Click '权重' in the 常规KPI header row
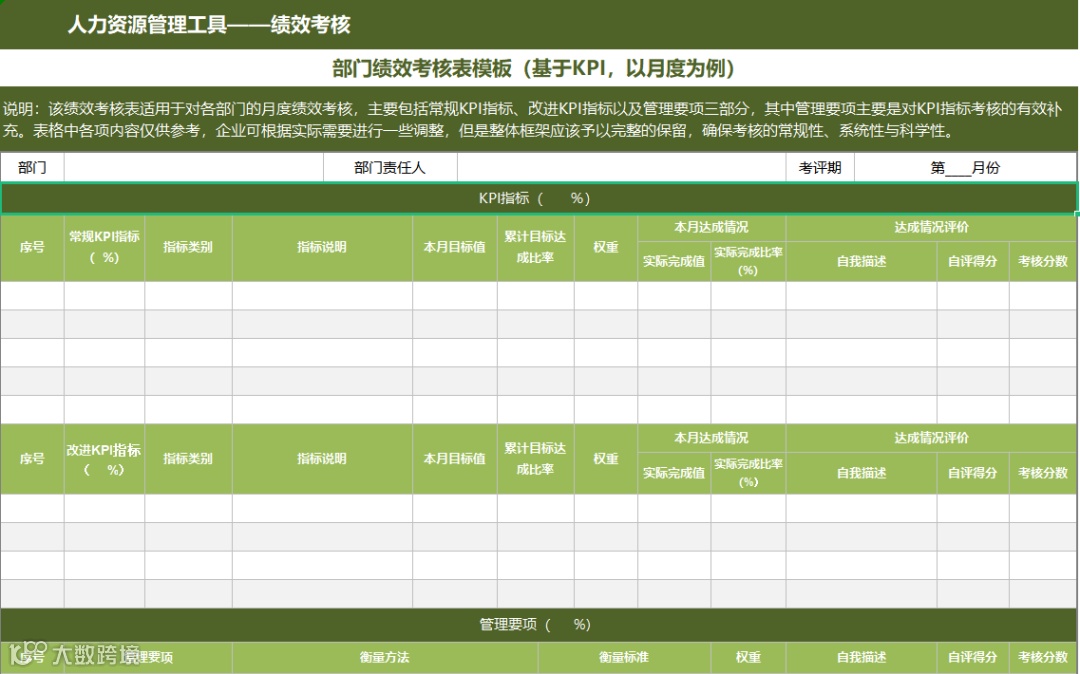This screenshot has width=1080, height=674. click(x=605, y=247)
